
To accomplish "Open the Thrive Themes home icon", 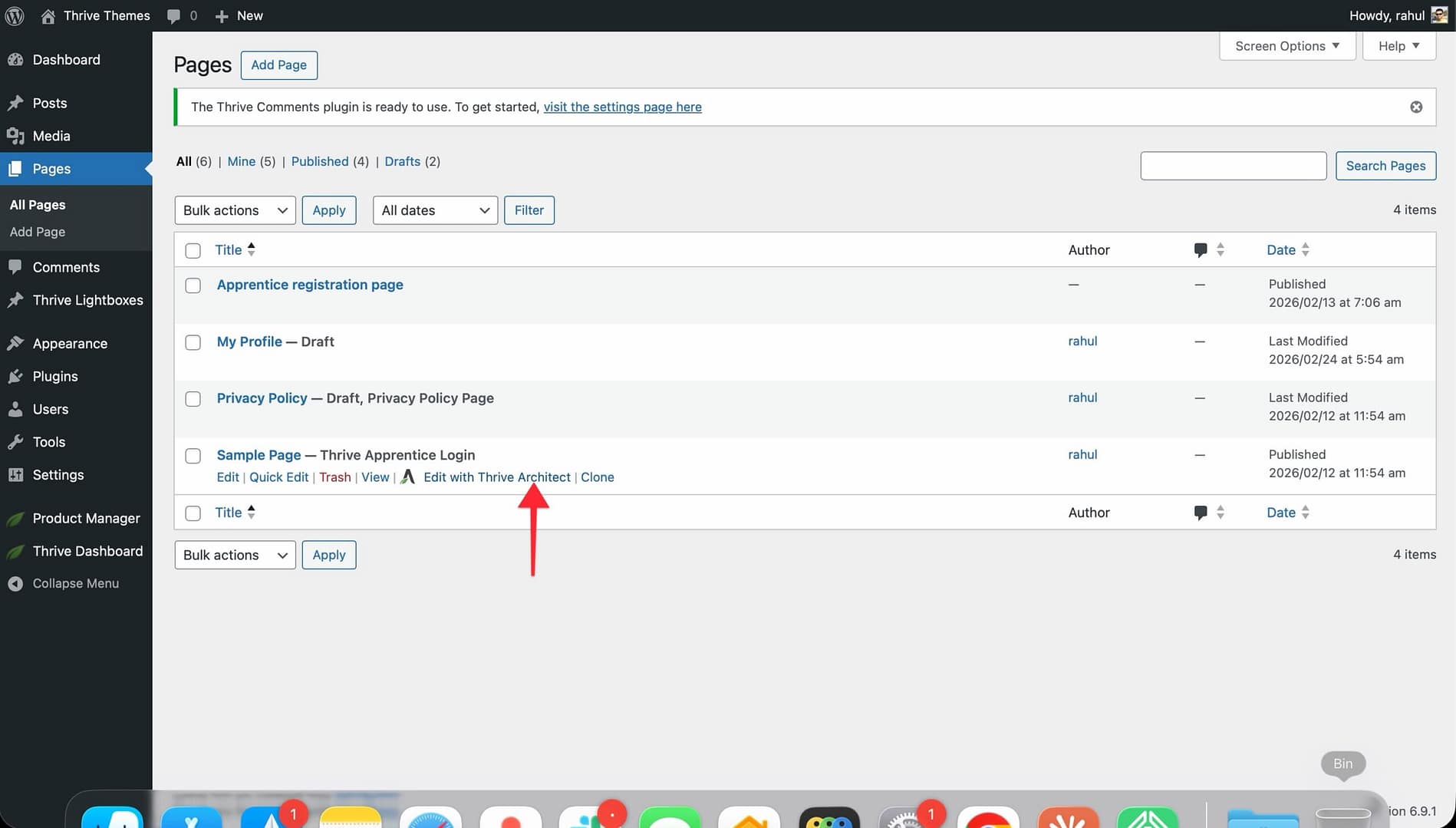I will tap(48, 15).
